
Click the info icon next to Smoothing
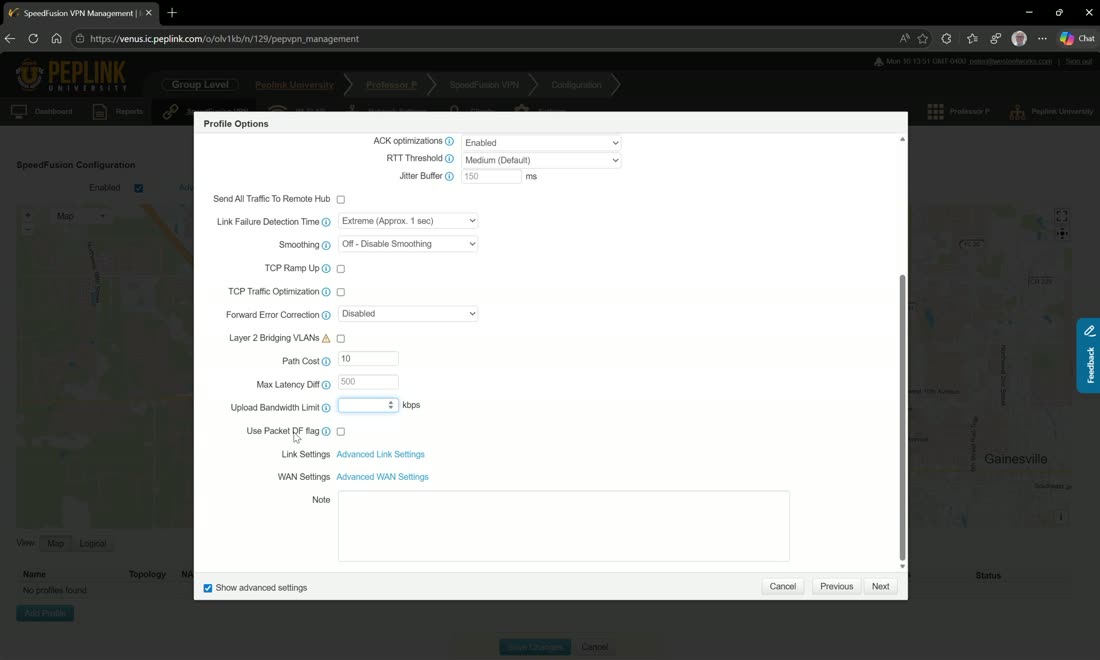(x=326, y=245)
